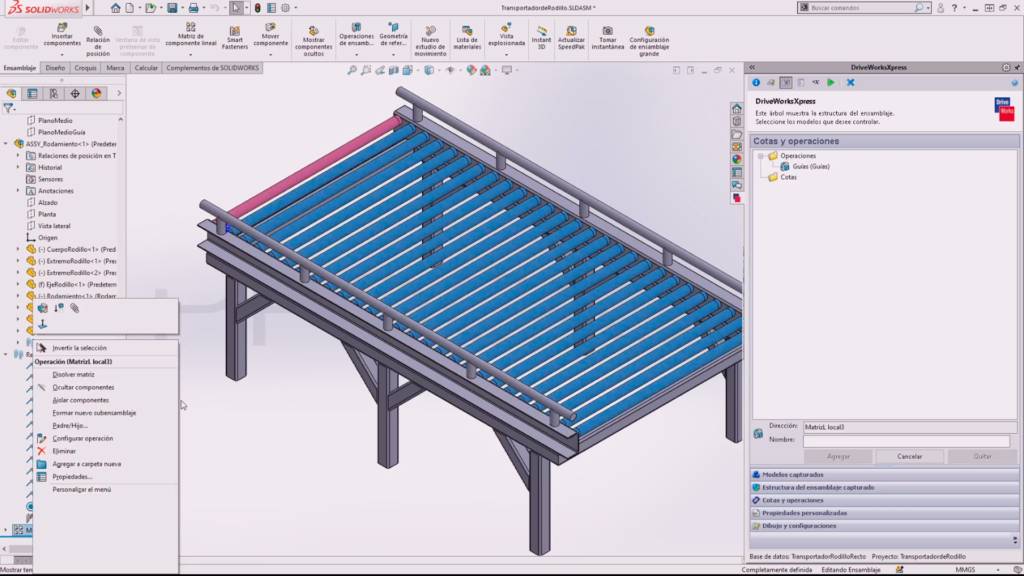This screenshot has width=1024, height=576.
Task: Click the Save icon in quick access toolbar
Action: (x=172, y=8)
